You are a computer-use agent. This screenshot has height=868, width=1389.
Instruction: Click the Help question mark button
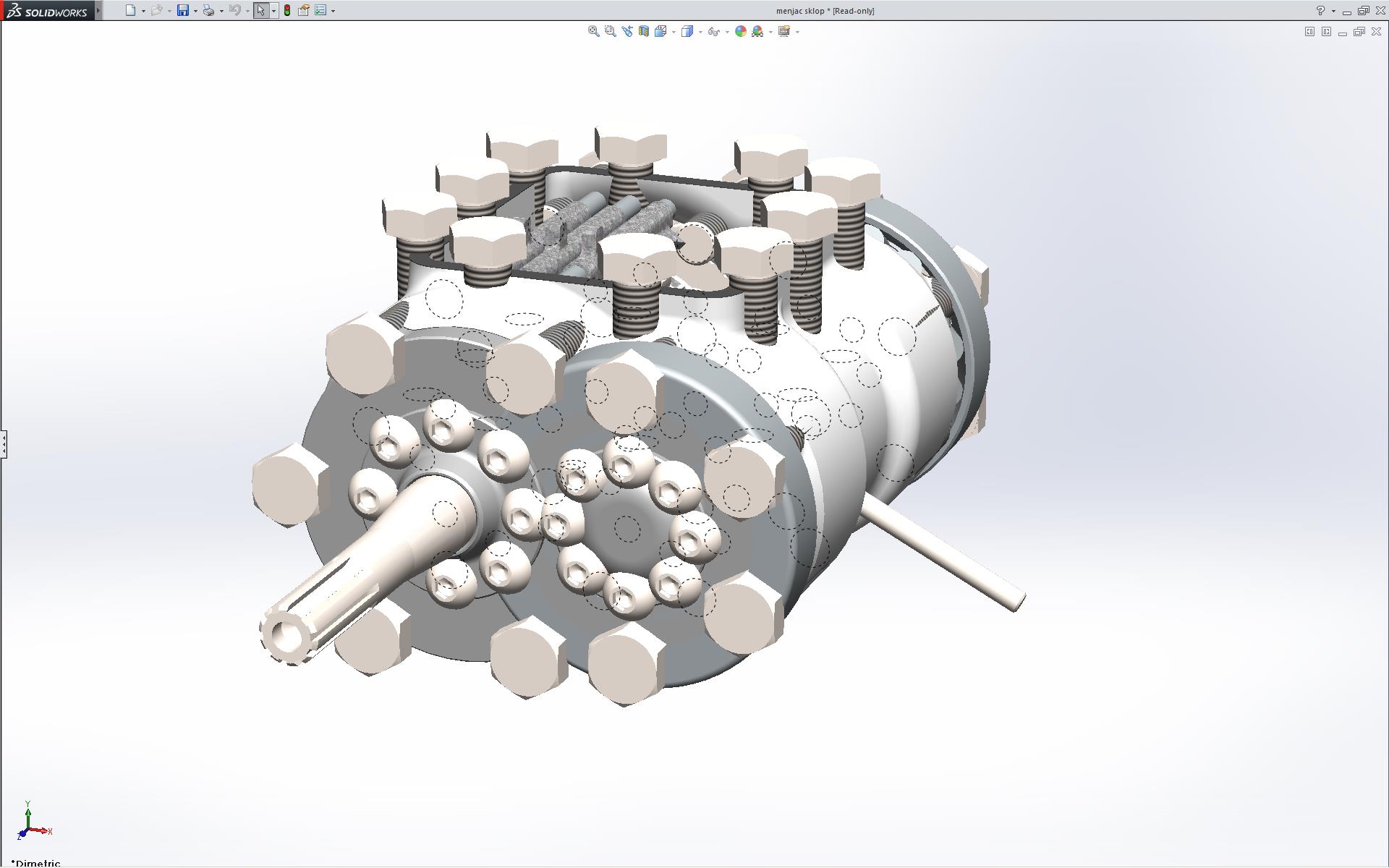click(x=1320, y=10)
